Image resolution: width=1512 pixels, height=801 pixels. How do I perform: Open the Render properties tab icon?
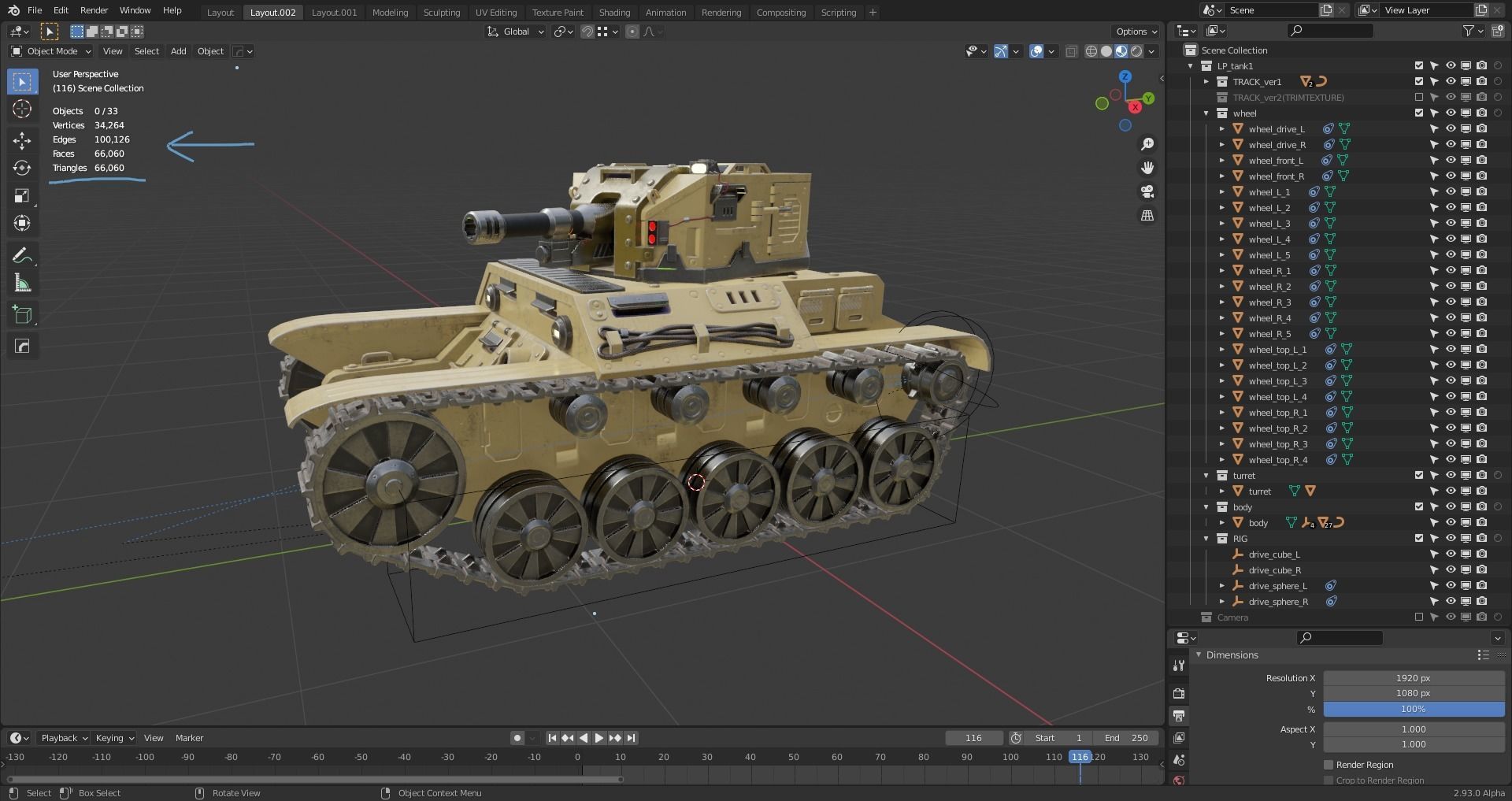click(1179, 694)
